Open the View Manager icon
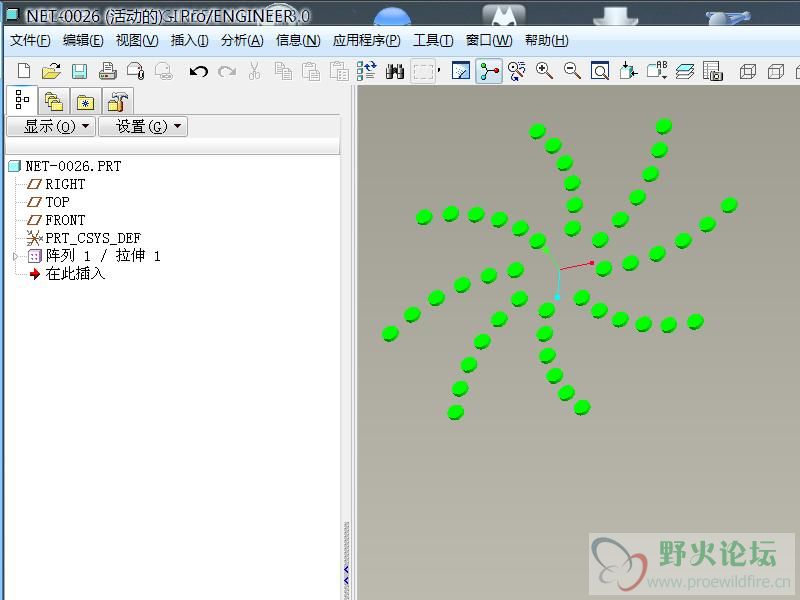 [713, 71]
